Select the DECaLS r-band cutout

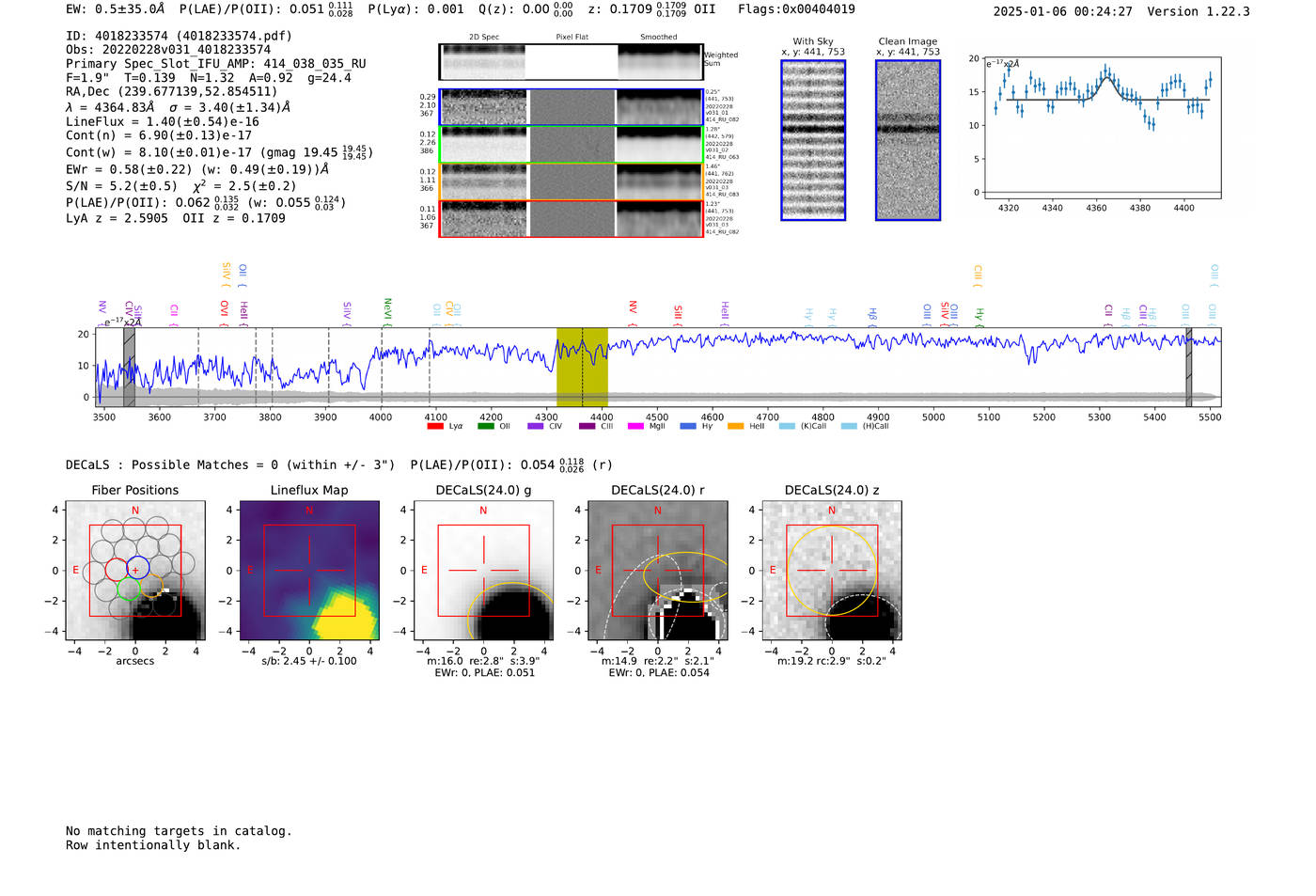pos(658,571)
